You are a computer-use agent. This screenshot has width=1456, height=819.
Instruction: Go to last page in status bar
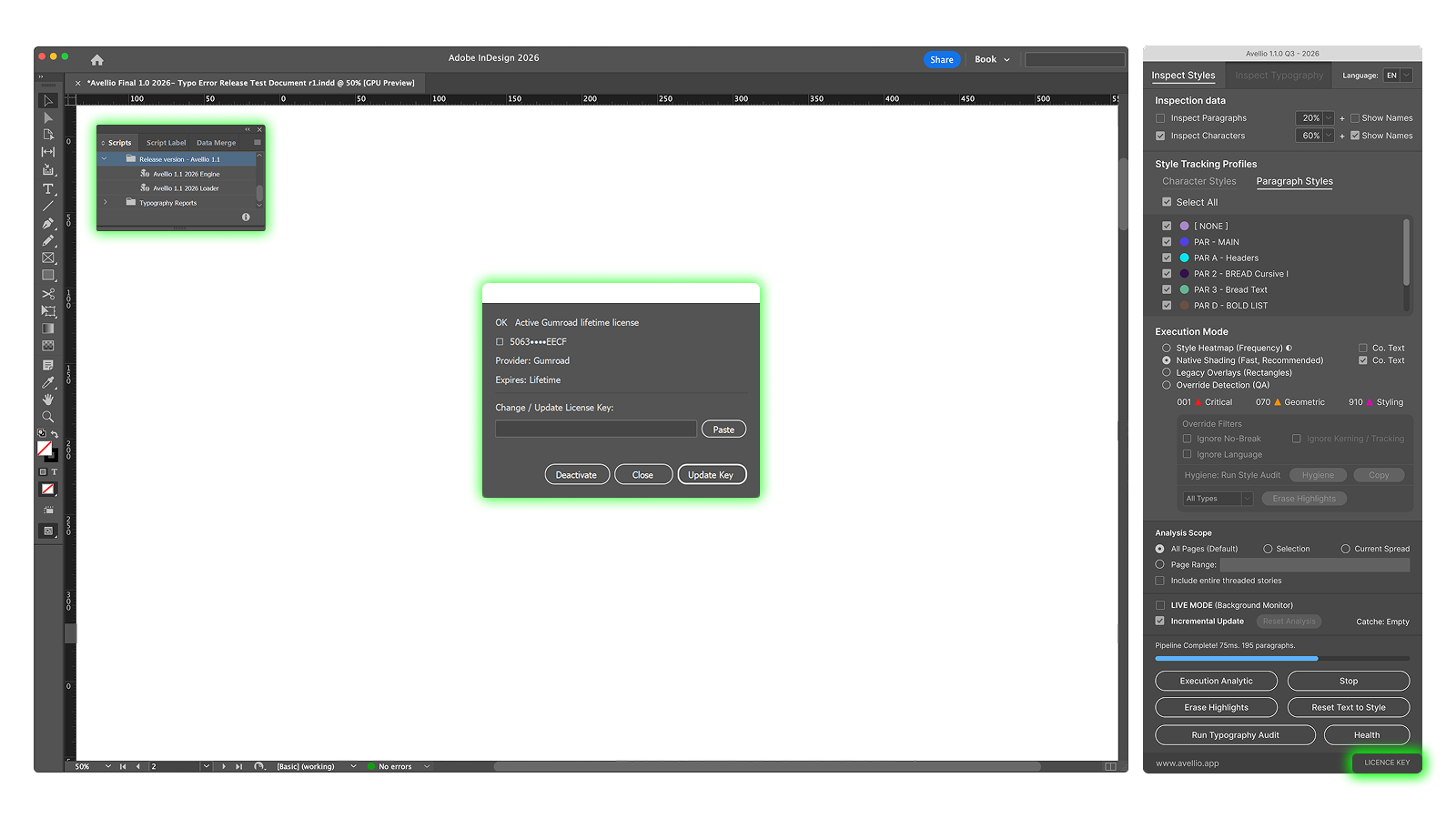pos(239,766)
